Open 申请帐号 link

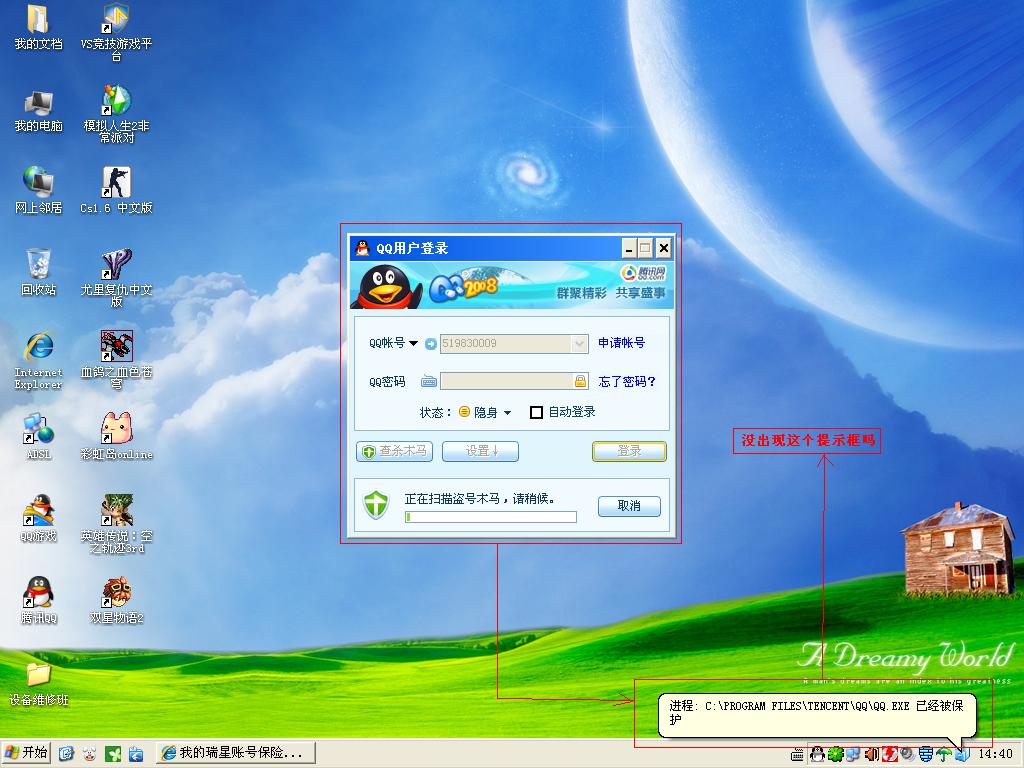click(x=621, y=343)
